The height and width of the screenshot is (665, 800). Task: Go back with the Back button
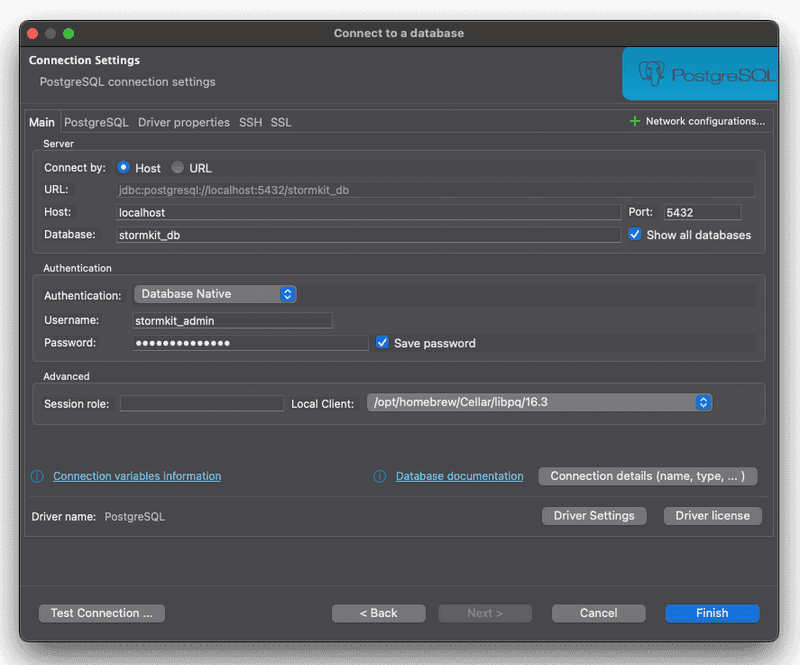(x=379, y=613)
